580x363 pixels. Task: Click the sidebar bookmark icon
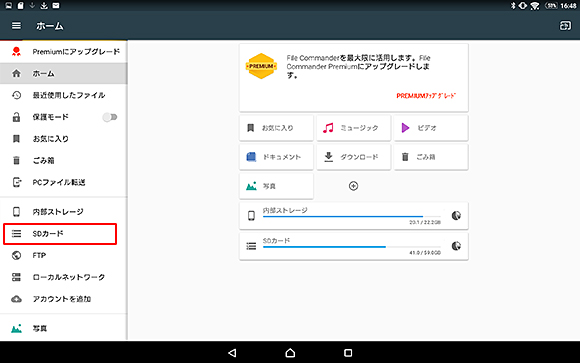16,139
